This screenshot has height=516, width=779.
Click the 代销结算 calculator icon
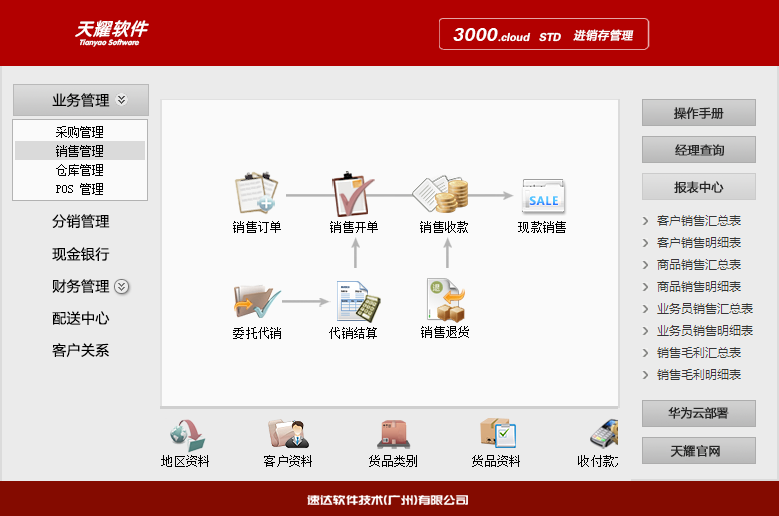click(353, 300)
